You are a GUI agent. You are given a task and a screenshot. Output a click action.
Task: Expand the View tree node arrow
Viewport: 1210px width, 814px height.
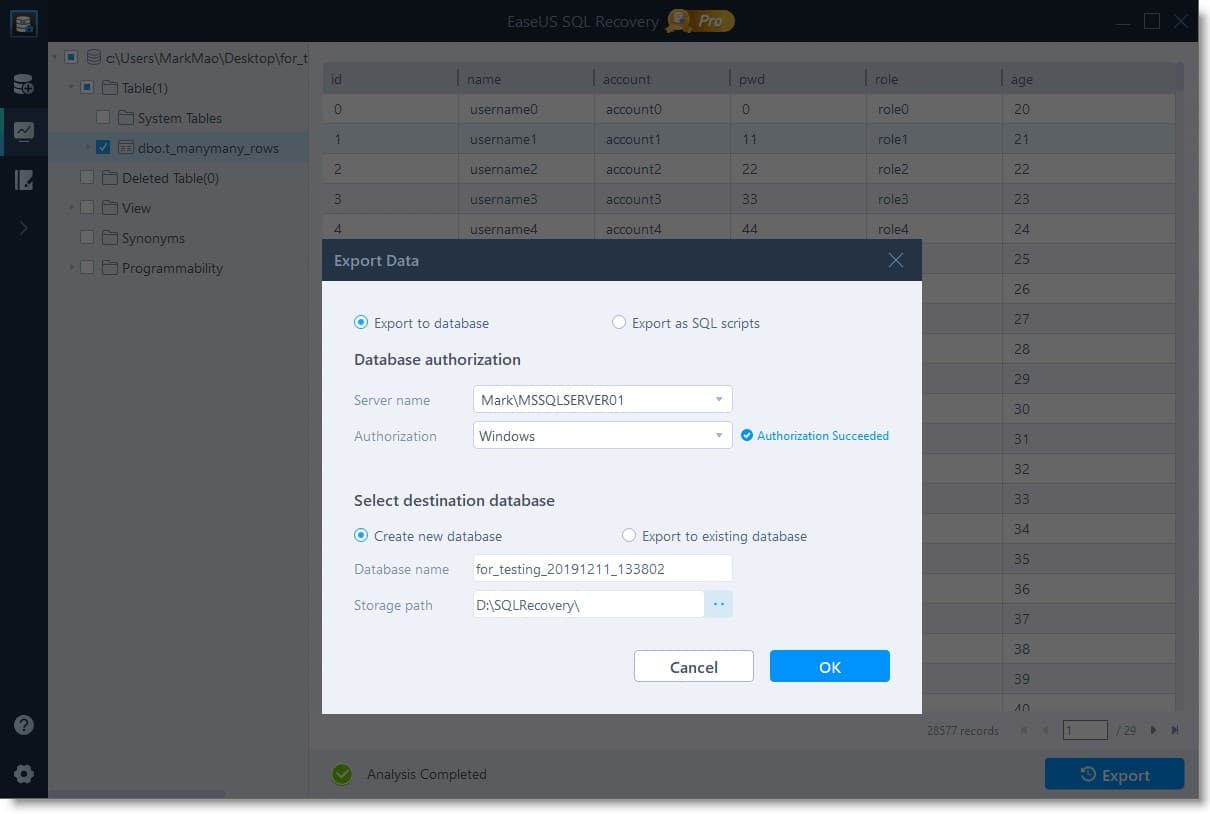(x=71, y=208)
